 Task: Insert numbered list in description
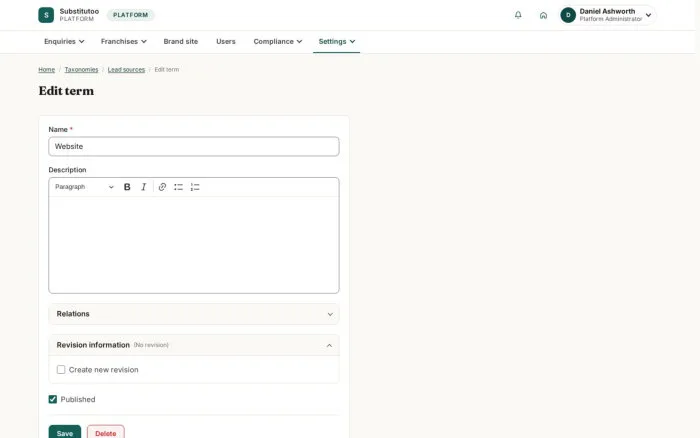[x=195, y=187]
